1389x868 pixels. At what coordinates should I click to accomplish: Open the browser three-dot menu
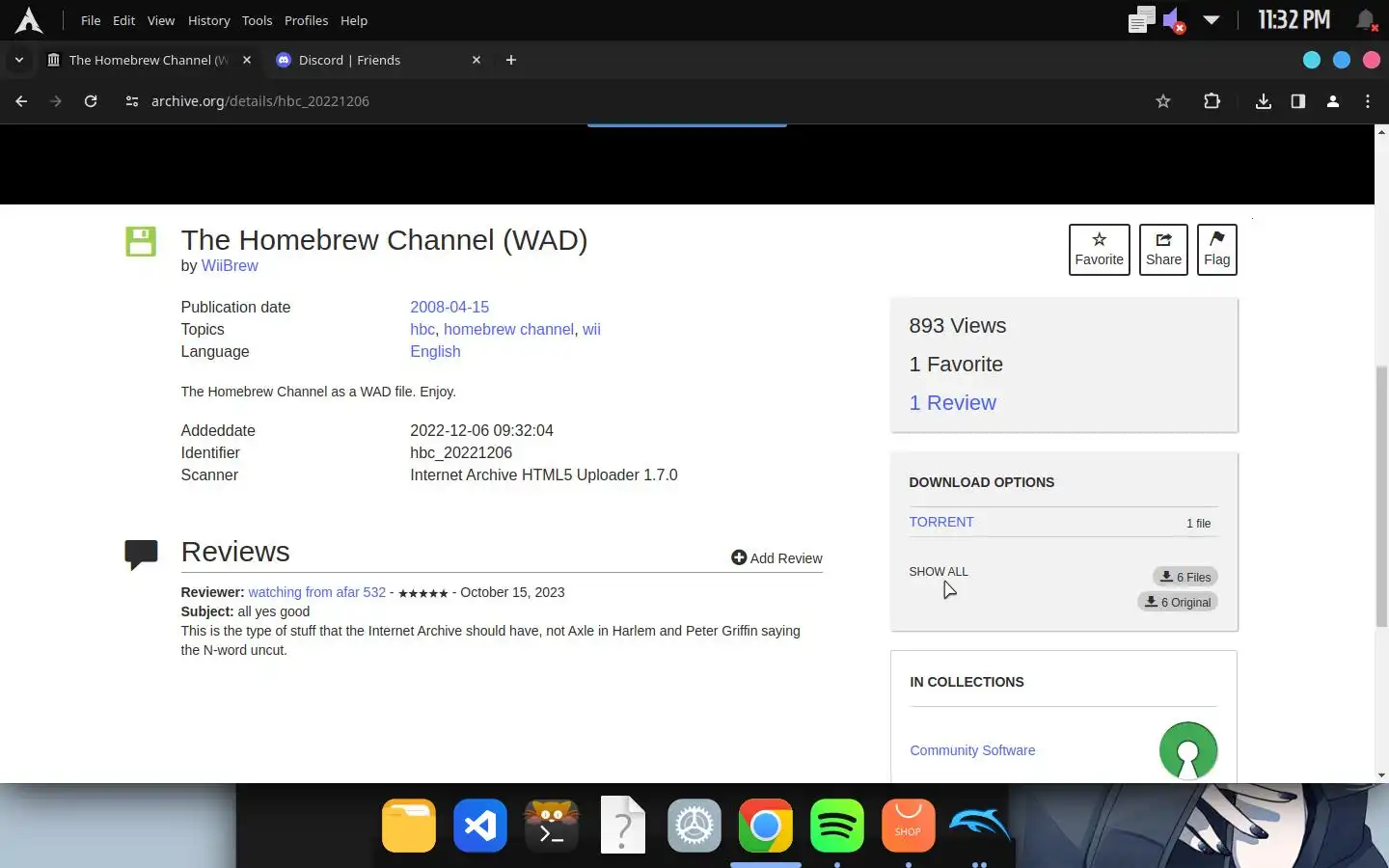pyautogui.click(x=1368, y=101)
